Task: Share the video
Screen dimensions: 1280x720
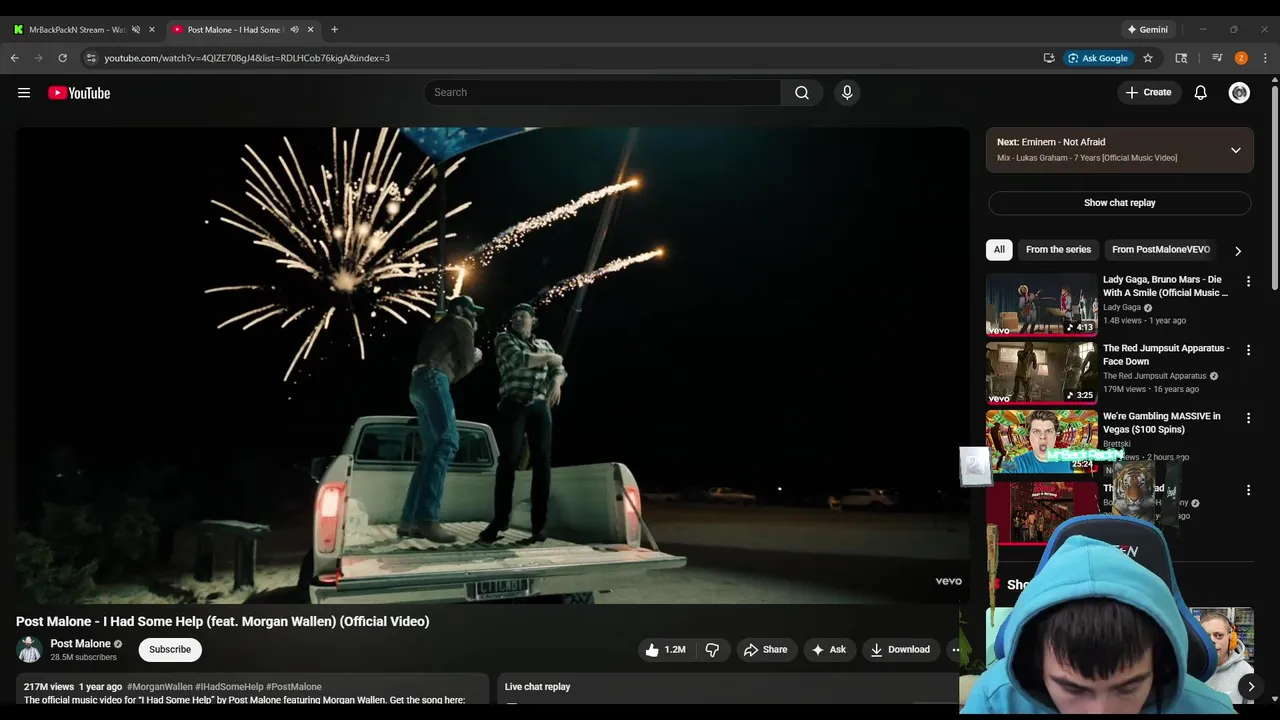Action: click(765, 650)
